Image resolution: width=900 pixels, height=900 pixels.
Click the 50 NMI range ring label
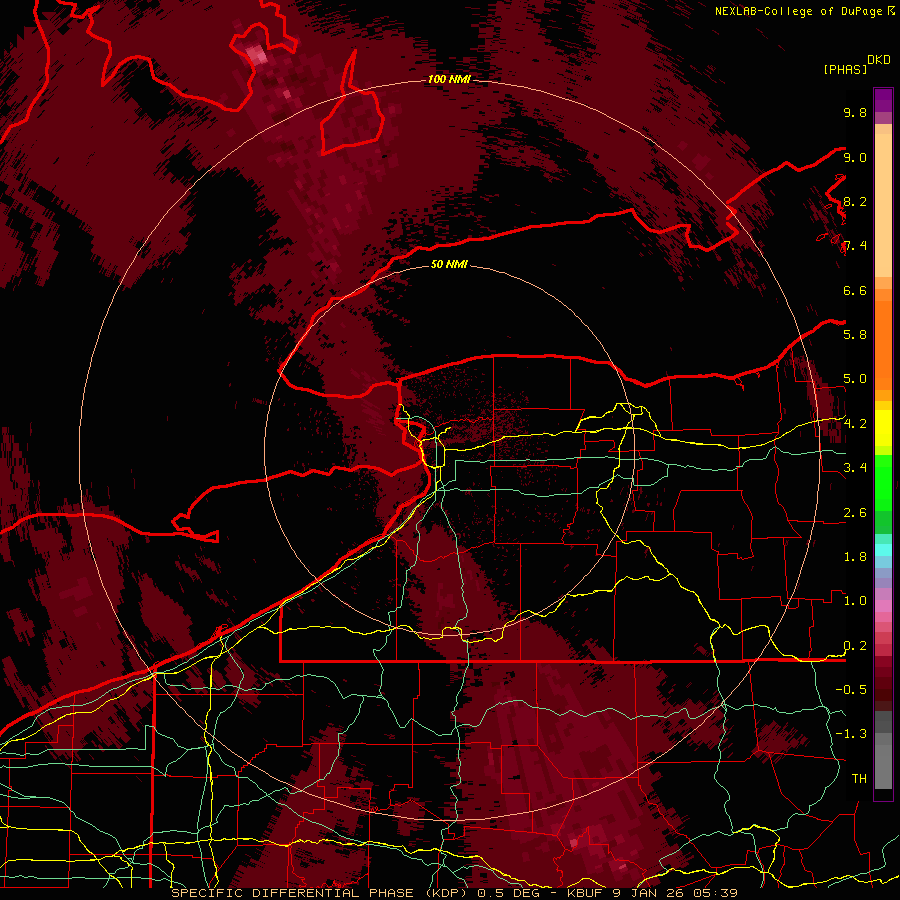449,264
